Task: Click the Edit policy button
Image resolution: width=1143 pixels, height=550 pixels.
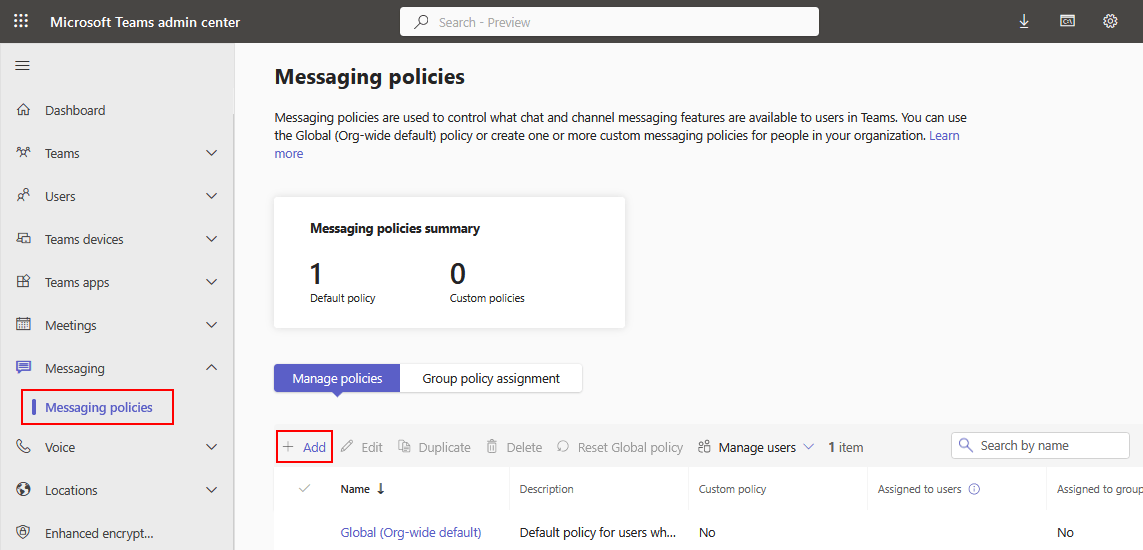Action: pos(362,447)
